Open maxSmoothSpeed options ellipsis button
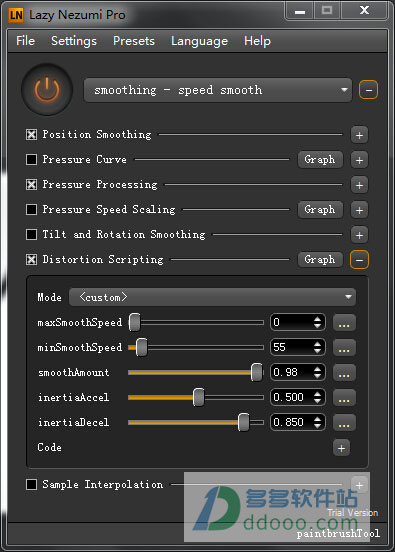 (344, 322)
